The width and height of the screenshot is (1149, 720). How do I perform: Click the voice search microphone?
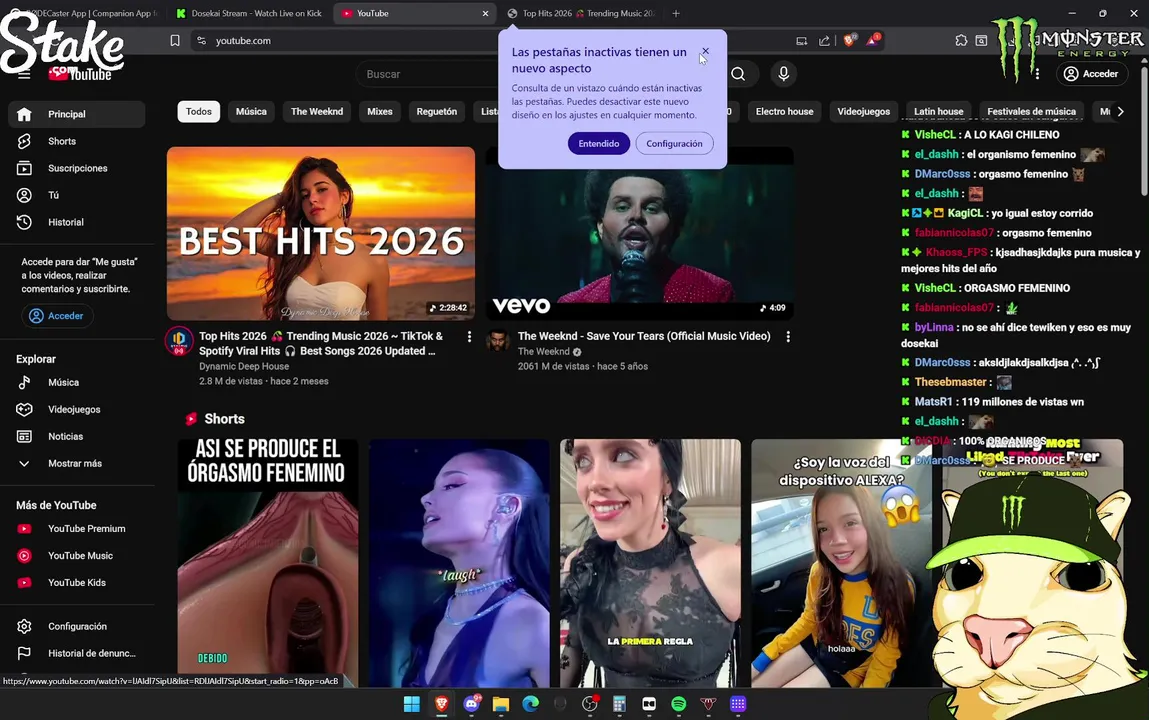click(783, 74)
